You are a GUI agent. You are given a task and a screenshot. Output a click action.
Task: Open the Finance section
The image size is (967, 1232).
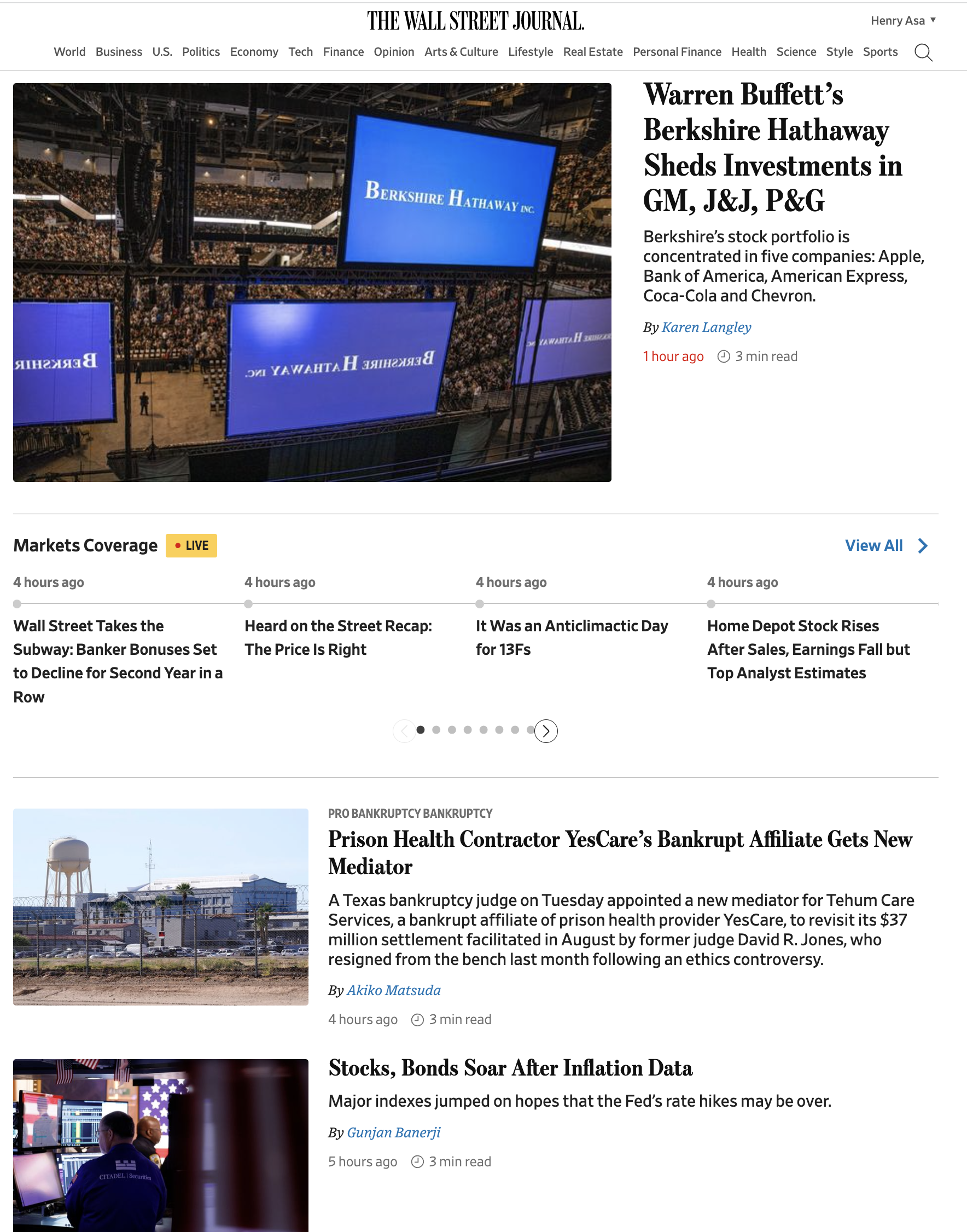point(343,51)
